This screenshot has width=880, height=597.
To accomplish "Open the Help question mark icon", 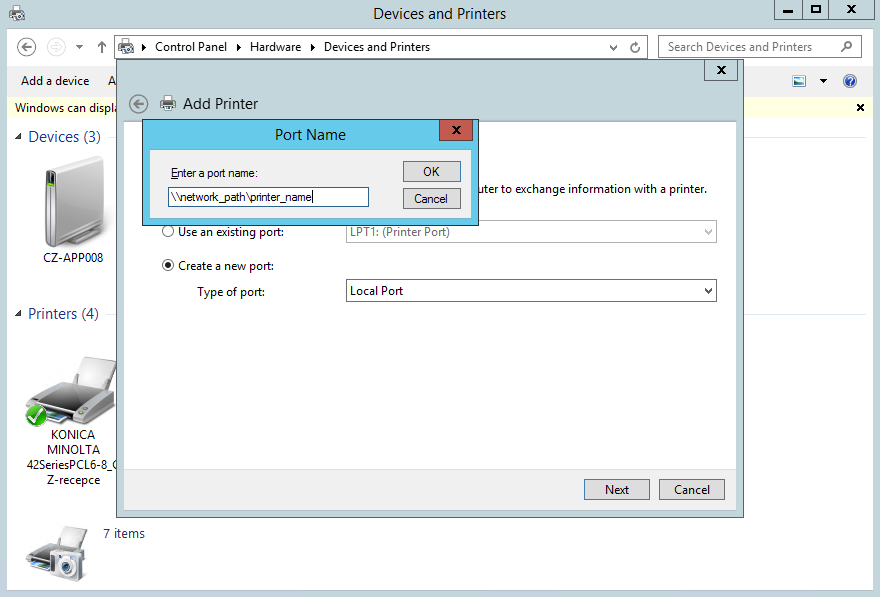I will tap(849, 81).
